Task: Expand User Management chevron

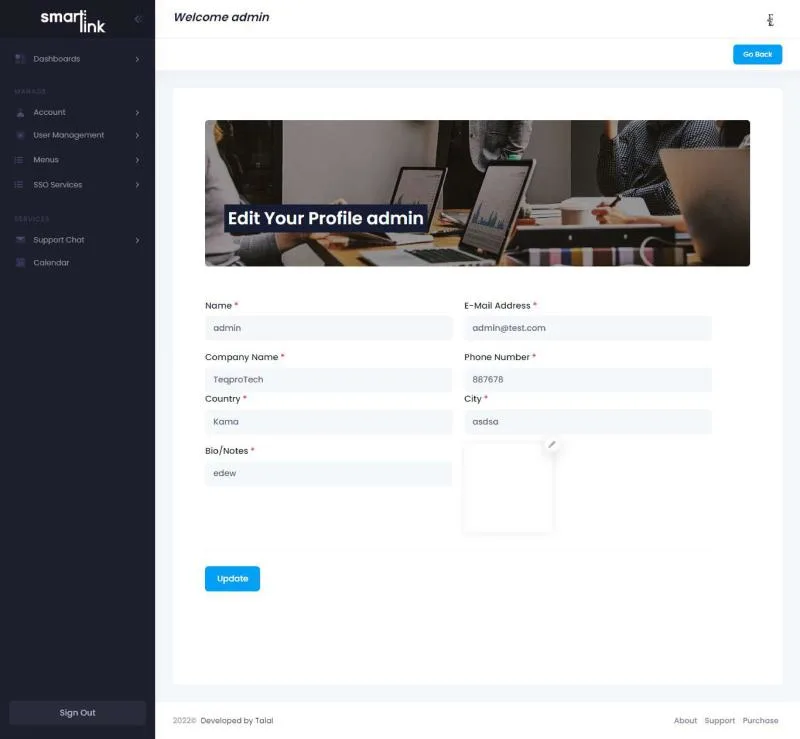Action: [137, 135]
